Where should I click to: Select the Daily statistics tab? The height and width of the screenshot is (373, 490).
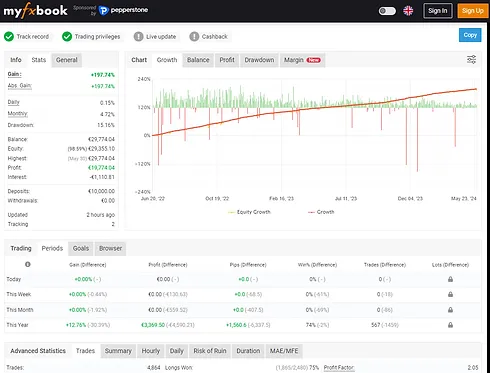[x=177, y=351]
